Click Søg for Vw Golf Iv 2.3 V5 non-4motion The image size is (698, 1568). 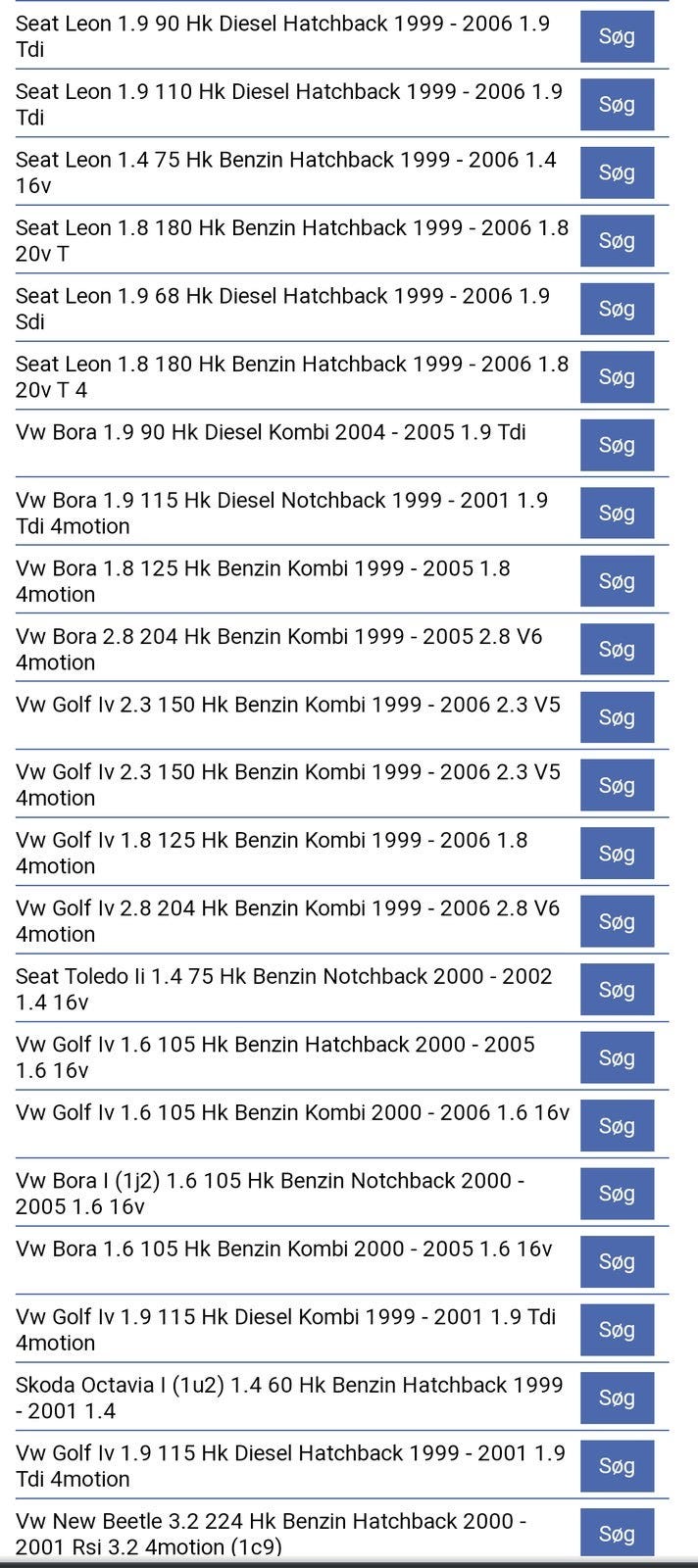[617, 717]
